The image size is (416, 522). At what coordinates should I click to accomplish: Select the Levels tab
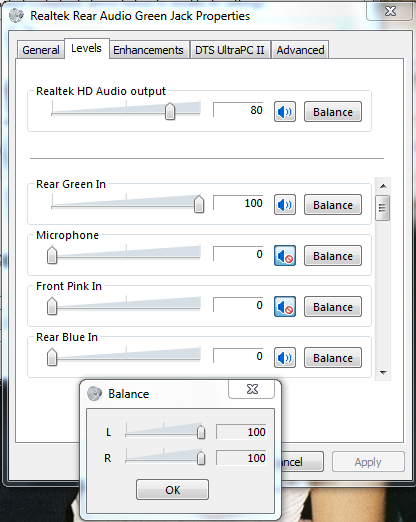86,49
